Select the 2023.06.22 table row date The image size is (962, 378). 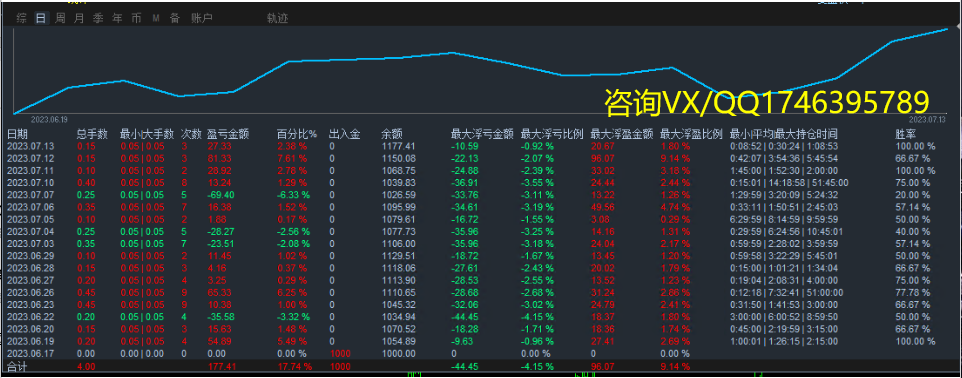tap(31, 317)
